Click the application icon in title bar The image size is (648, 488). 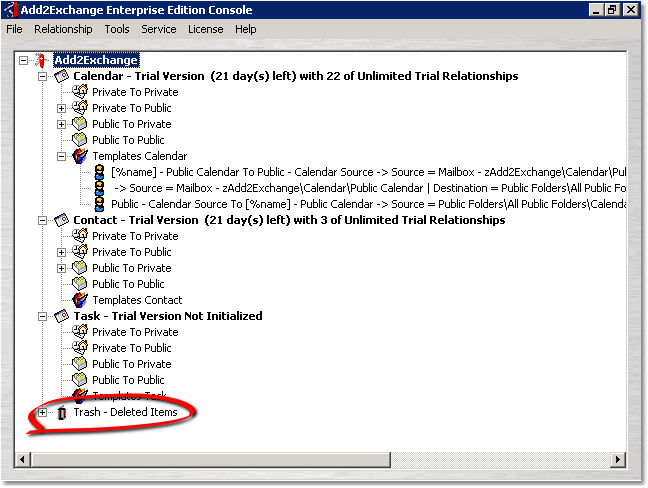[10, 10]
